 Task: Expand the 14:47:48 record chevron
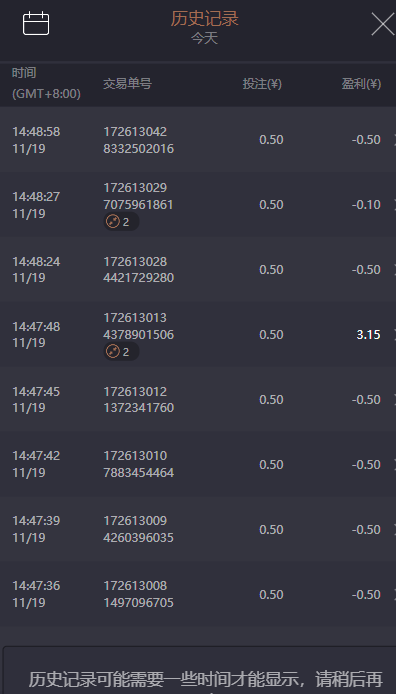pos(394,335)
